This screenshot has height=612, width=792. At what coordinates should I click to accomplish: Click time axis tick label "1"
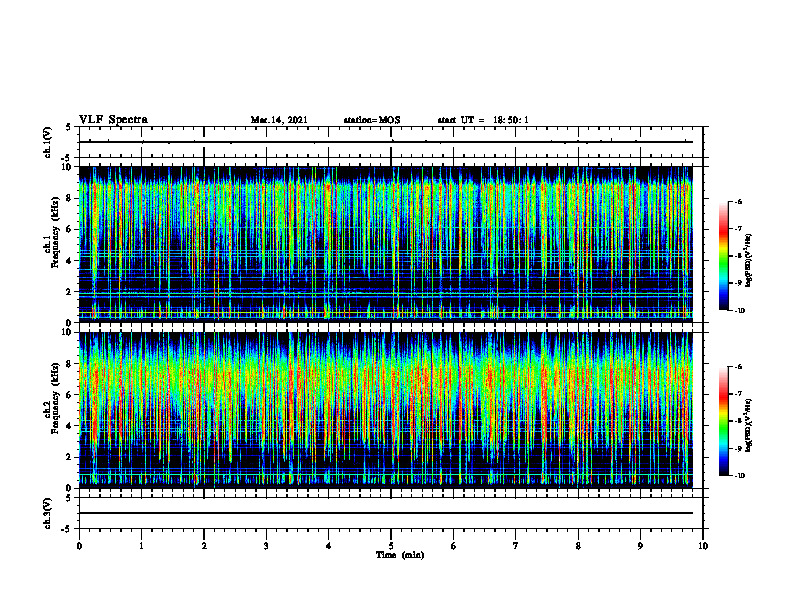(141, 546)
